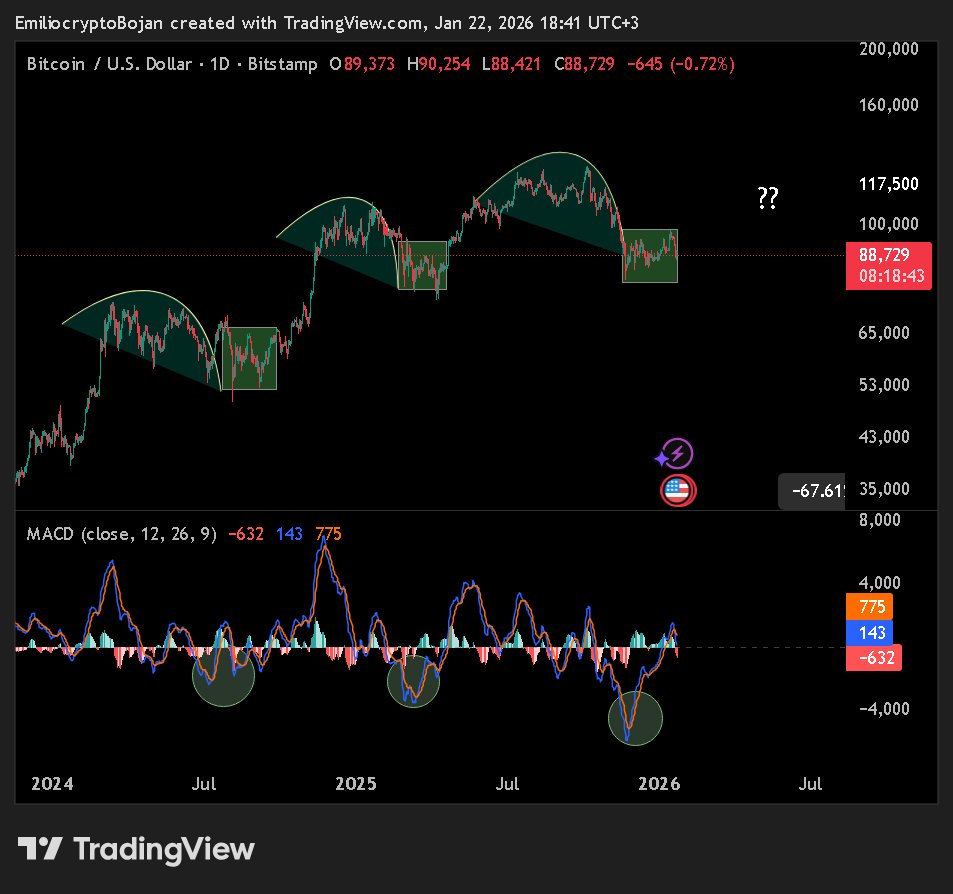Click the red current price label 88,729

click(884, 255)
